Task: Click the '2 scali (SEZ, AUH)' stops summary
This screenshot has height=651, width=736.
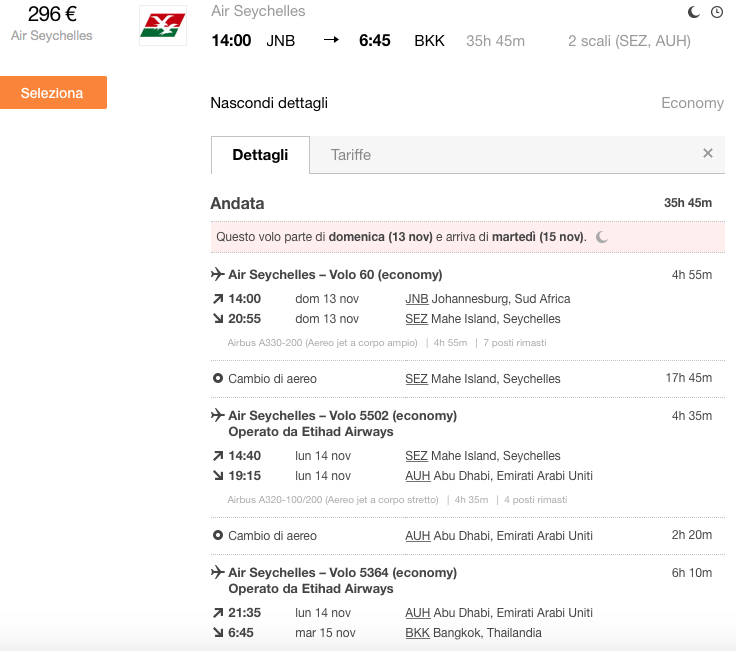Action: click(x=629, y=41)
